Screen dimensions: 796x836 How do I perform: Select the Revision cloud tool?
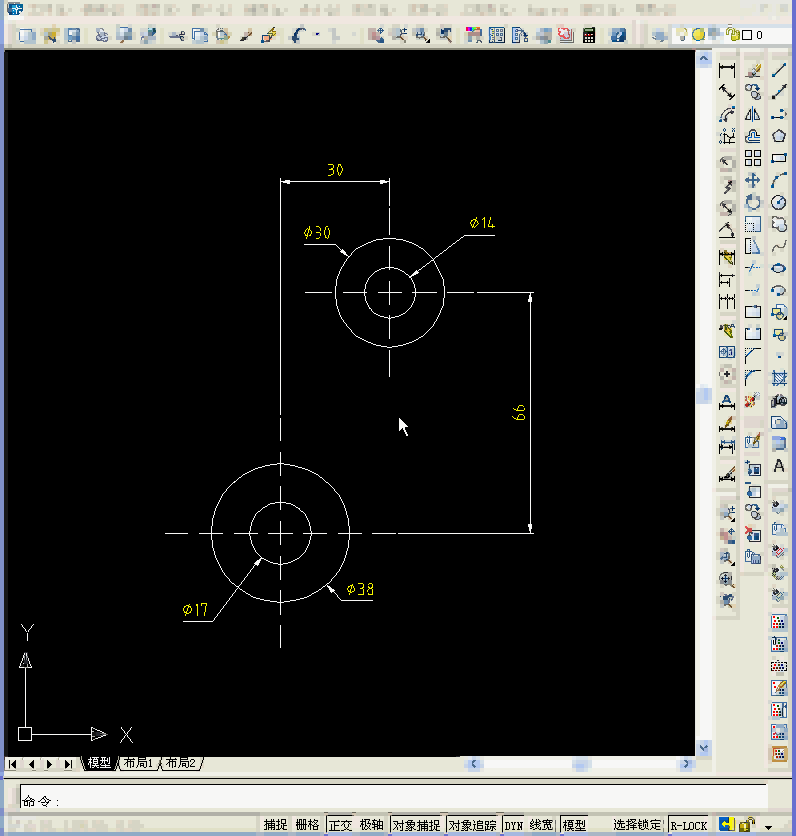779,224
